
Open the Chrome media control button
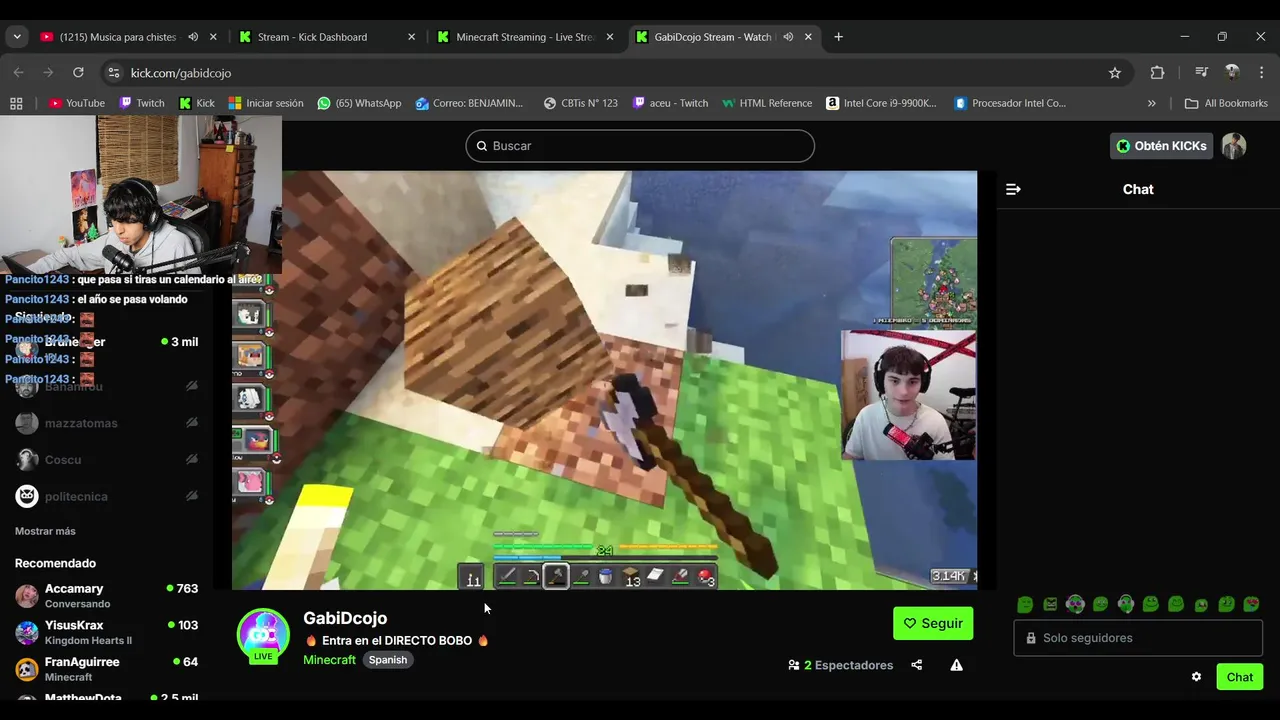pos(1201,73)
